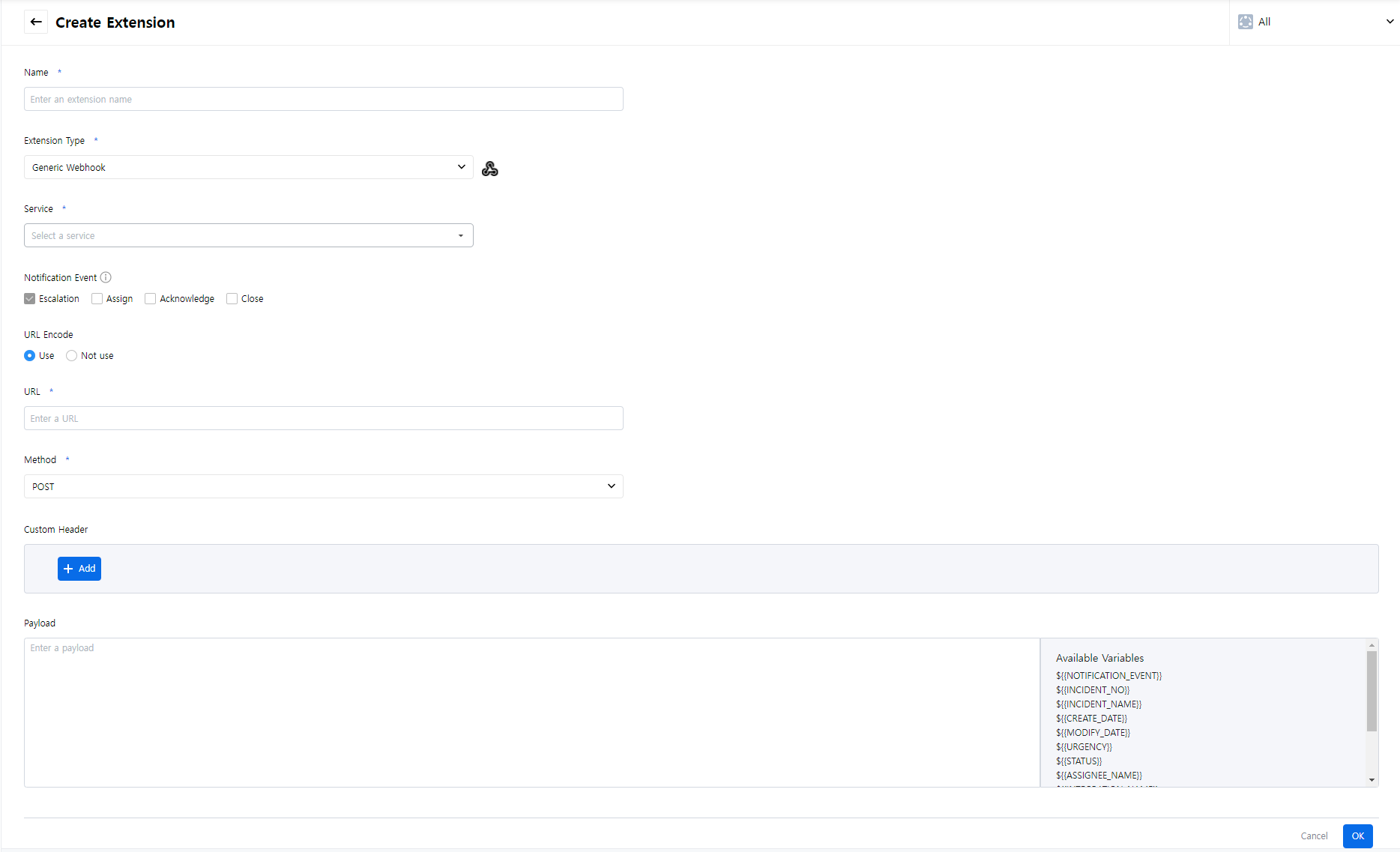Image resolution: width=1400 pixels, height=852 pixels.
Task: Tick the Close notification checkbox
Action: click(232, 299)
